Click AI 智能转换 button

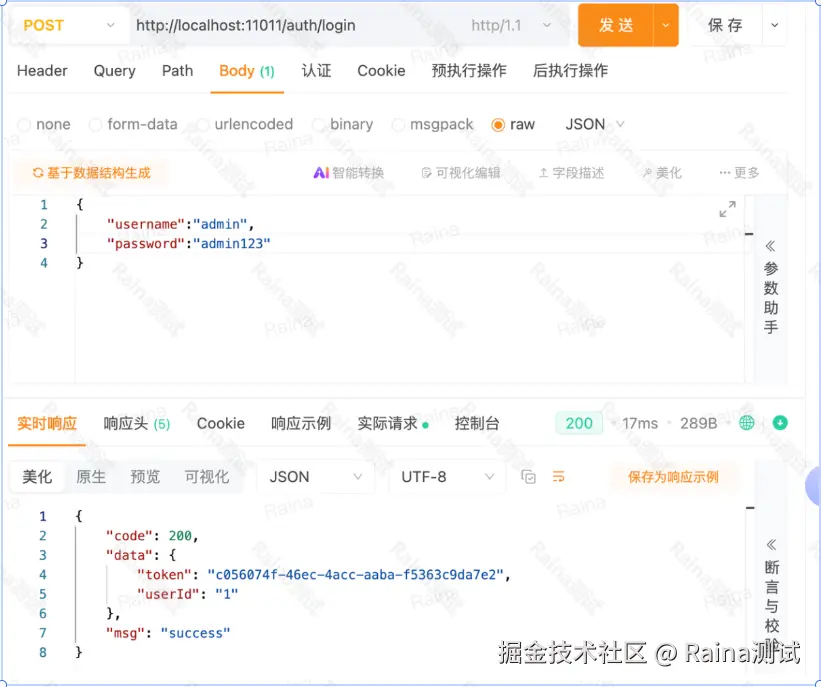click(348, 173)
